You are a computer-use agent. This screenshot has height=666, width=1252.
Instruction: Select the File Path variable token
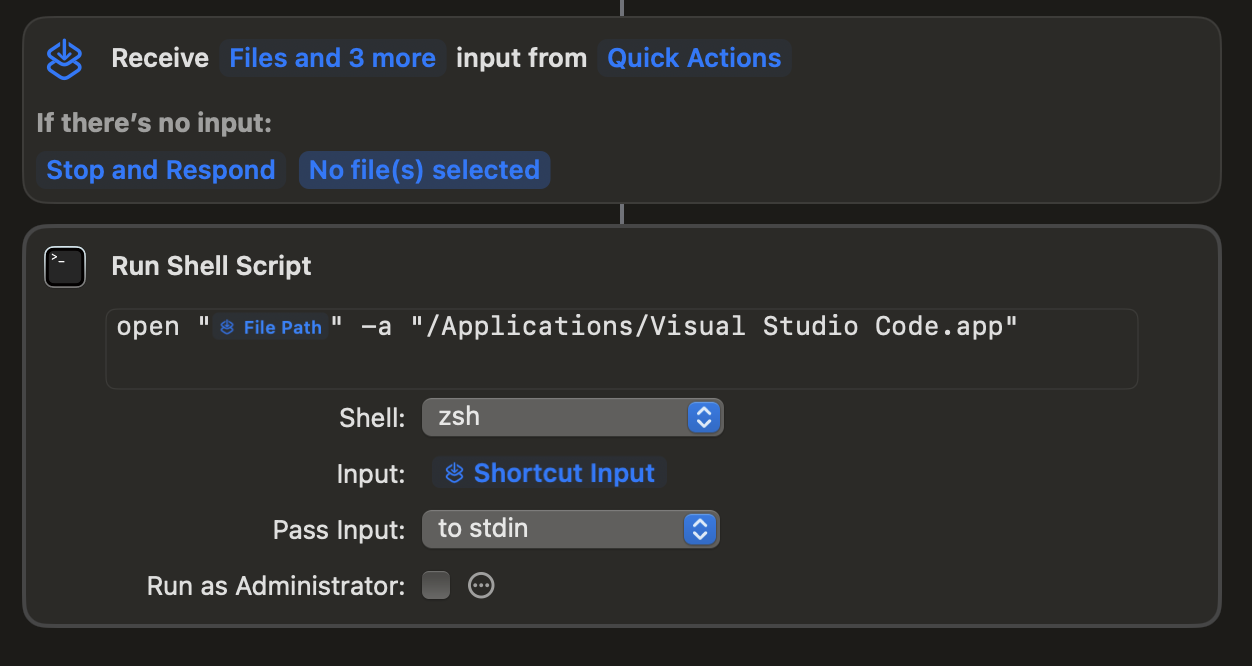[x=270, y=326]
